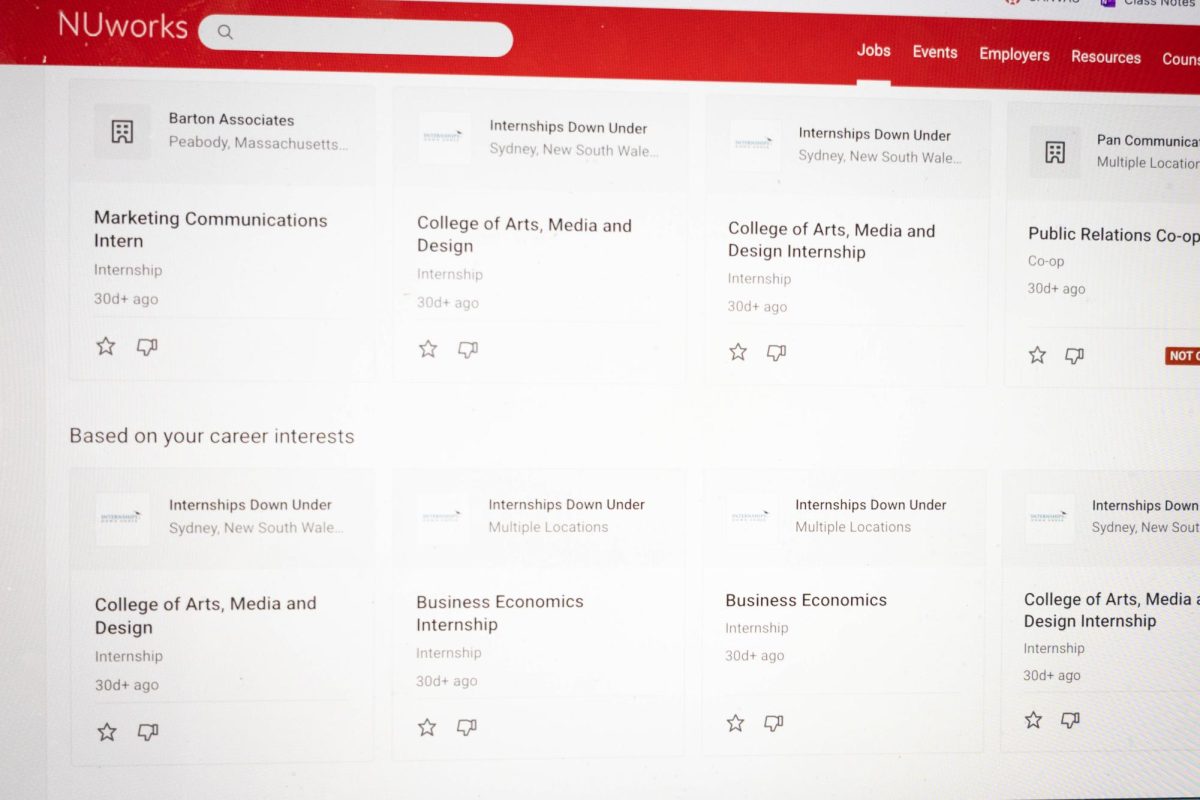Star the Public Relations Co-op job
1200x800 pixels.
click(x=1037, y=355)
